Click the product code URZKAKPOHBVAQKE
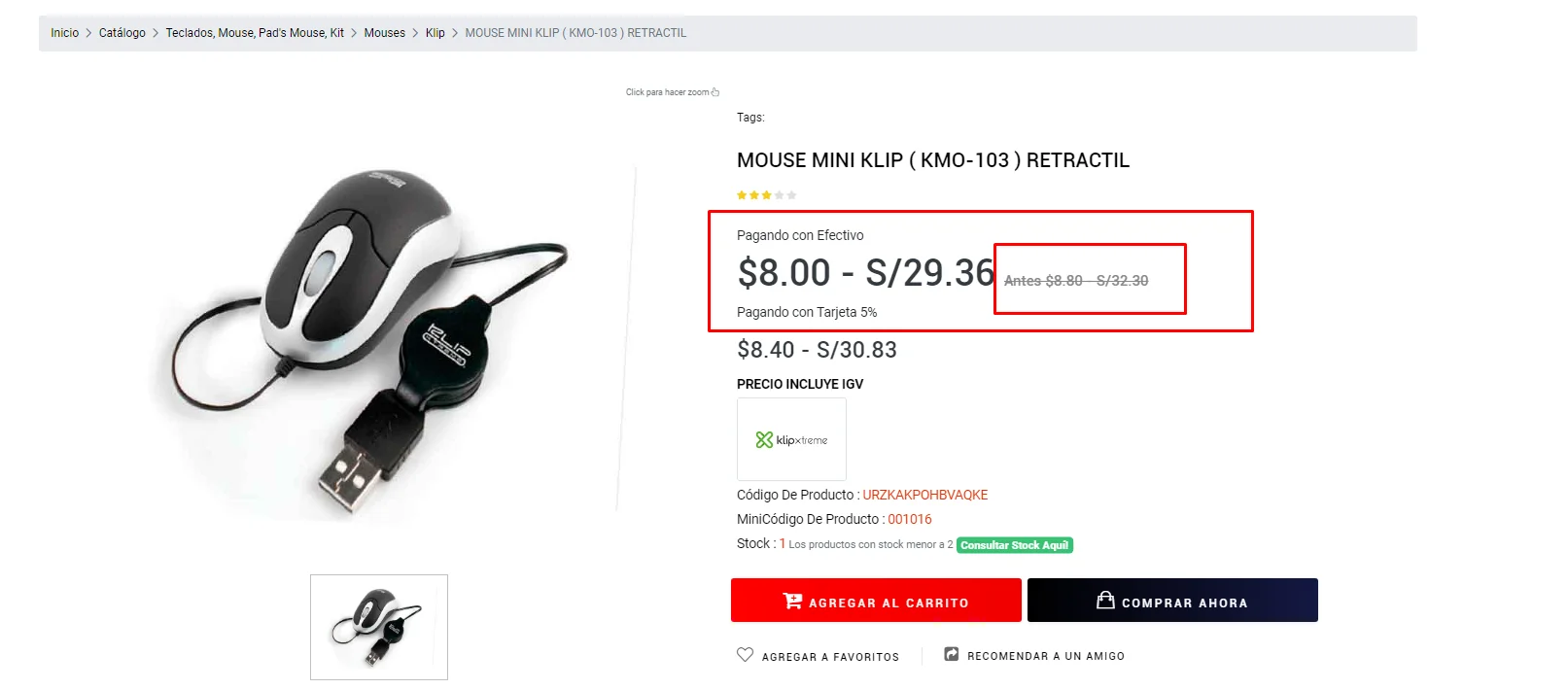Screen dimensions: 1568x689 click(924, 495)
